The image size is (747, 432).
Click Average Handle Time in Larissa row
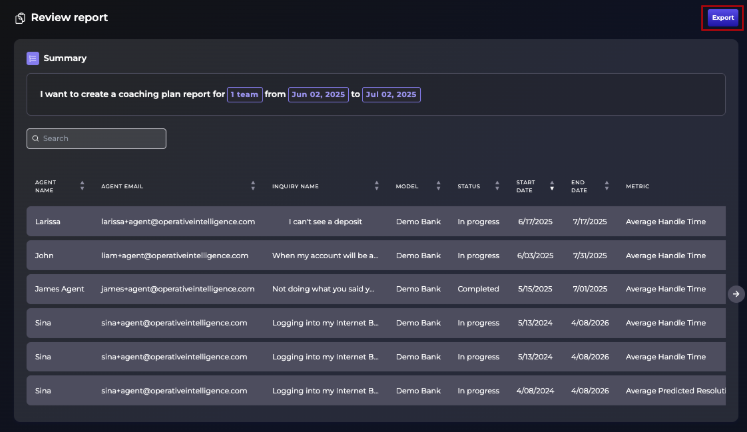click(666, 221)
